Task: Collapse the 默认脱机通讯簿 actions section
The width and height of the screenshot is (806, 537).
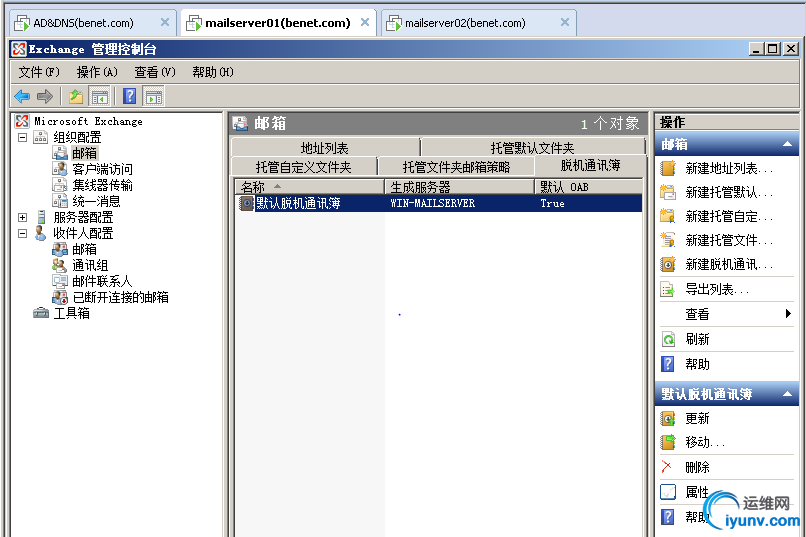Action: click(x=787, y=394)
